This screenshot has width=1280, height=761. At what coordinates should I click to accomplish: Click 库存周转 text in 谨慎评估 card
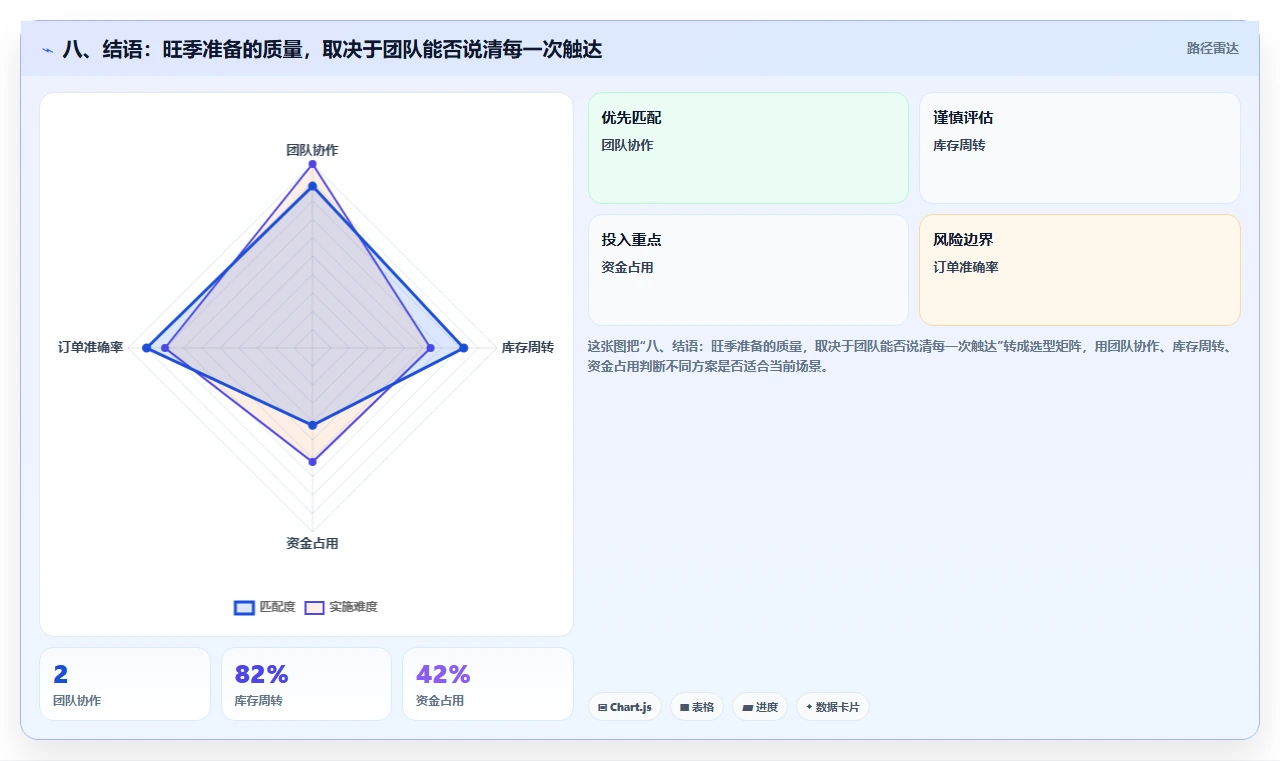tap(959, 145)
